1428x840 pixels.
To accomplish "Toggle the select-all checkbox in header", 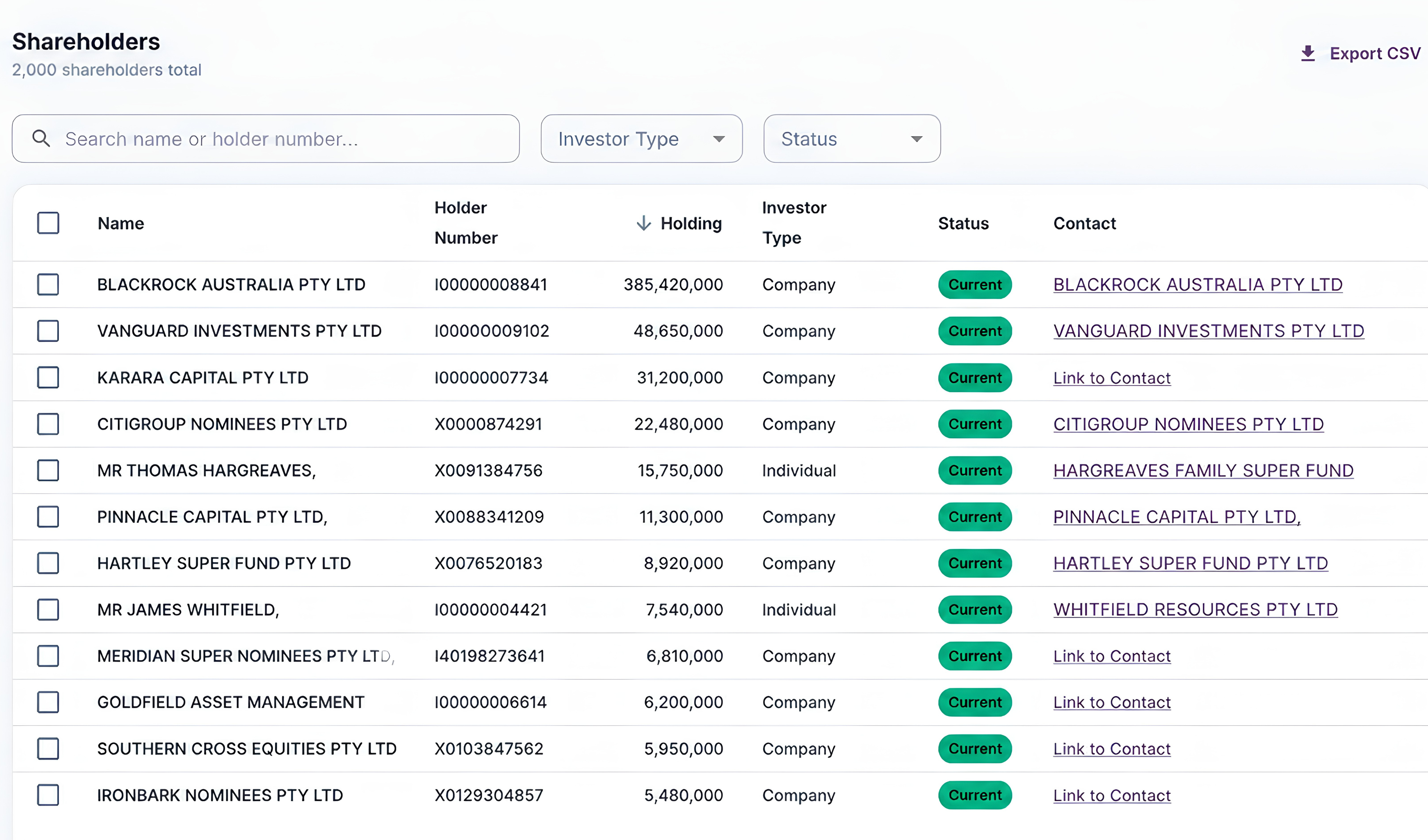I will [x=48, y=223].
